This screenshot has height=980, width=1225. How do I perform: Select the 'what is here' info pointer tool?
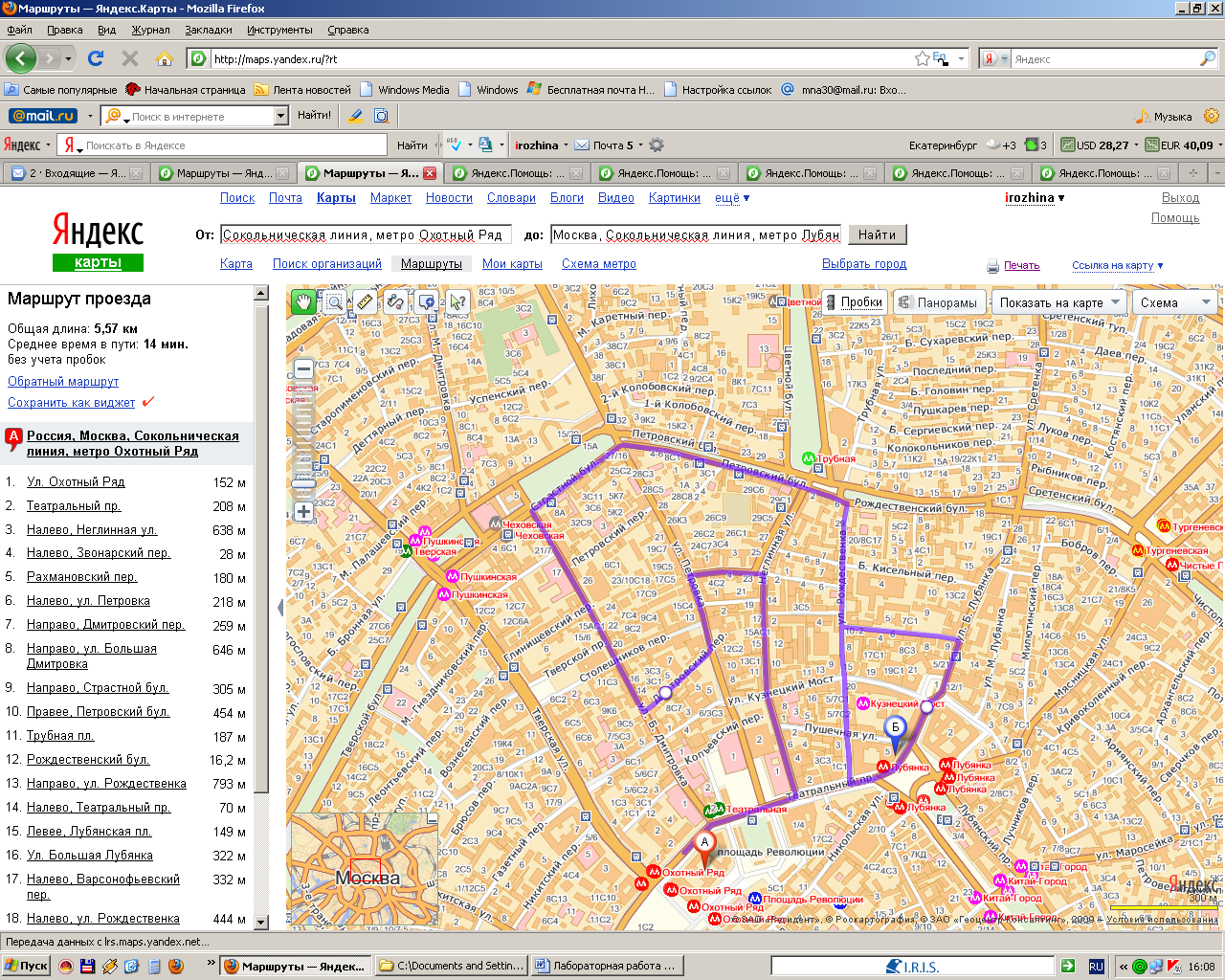click(x=457, y=302)
